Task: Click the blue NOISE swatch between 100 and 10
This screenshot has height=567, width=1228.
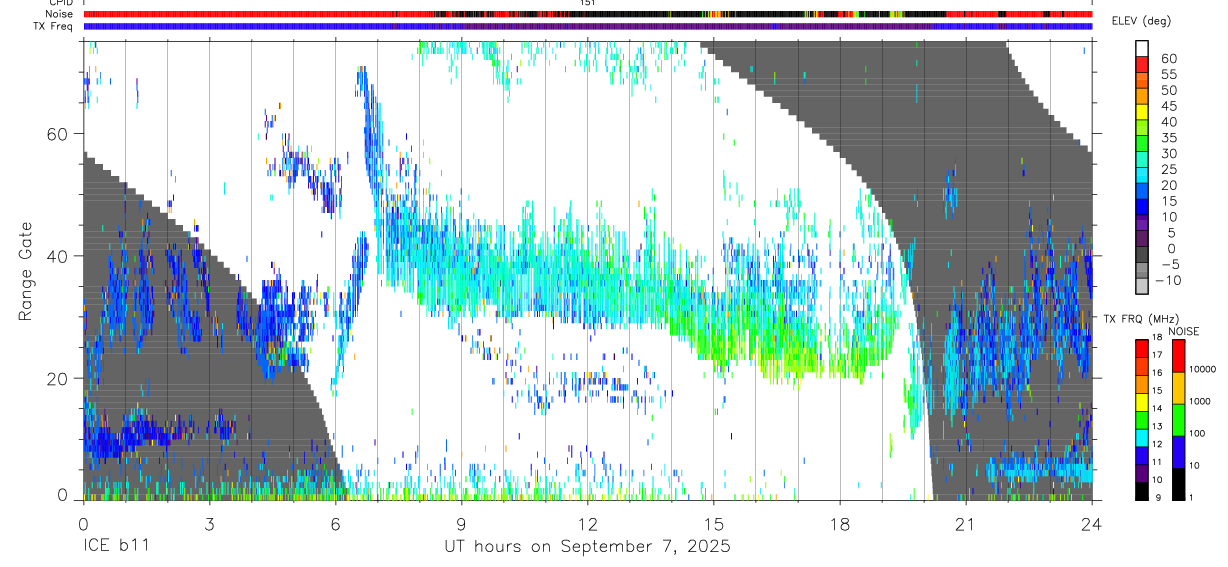Action: pos(1179,451)
